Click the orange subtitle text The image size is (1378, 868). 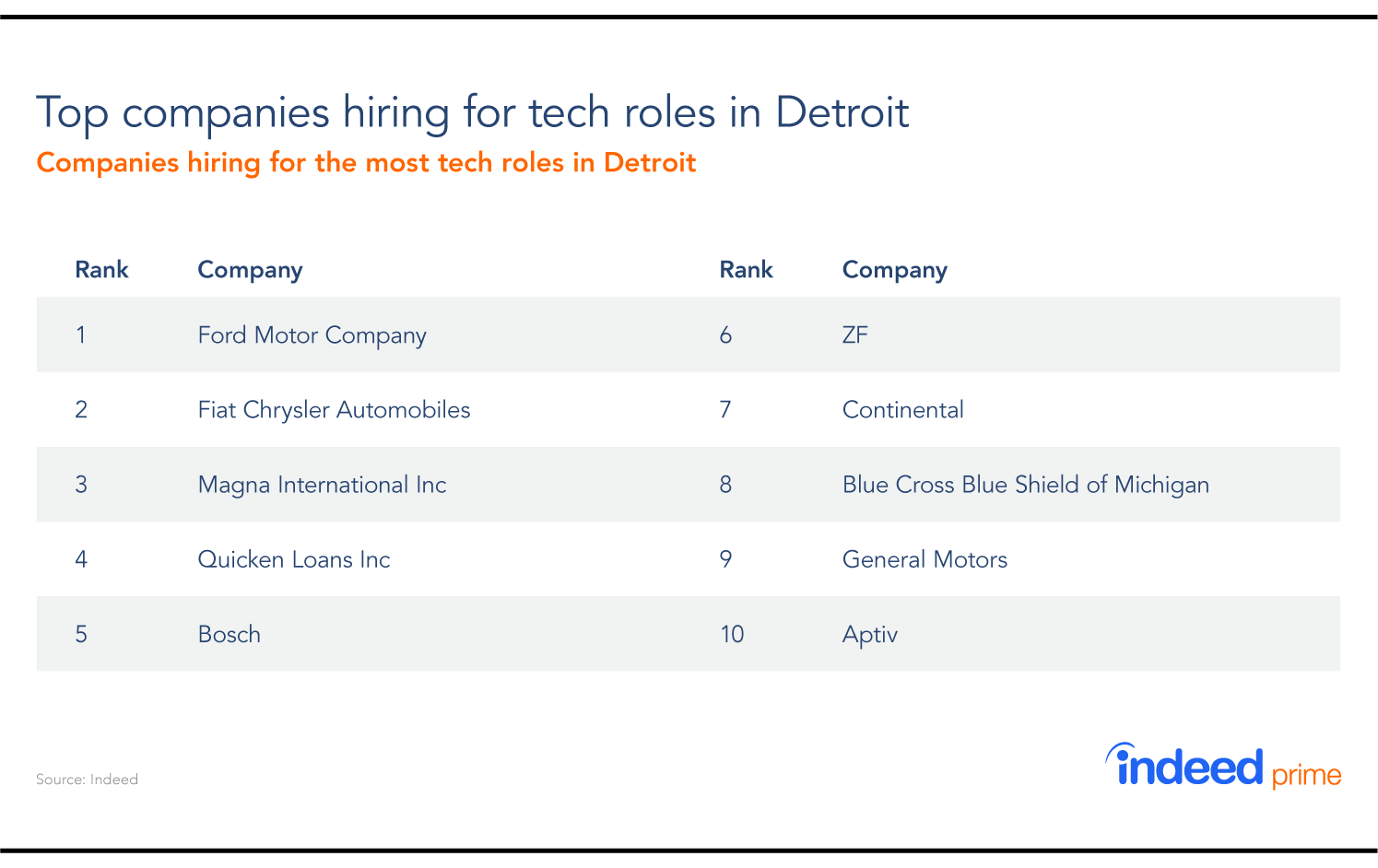click(366, 163)
